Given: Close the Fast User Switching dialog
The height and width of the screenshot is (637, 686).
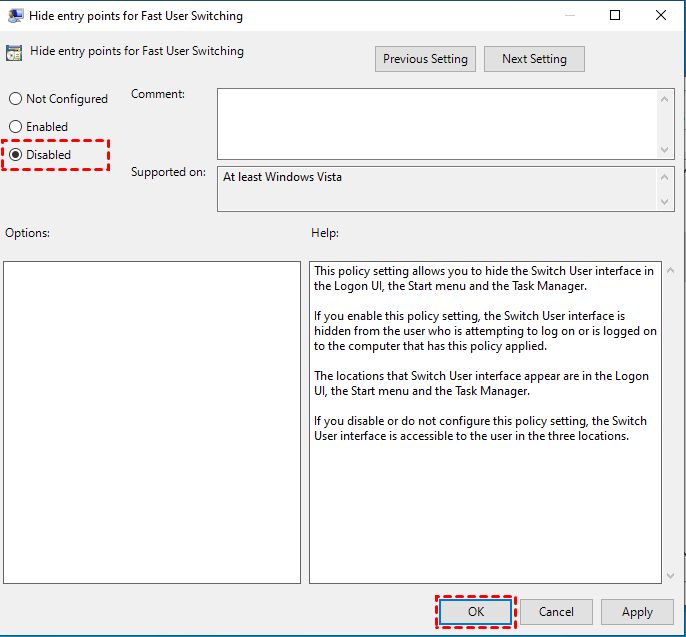Looking at the screenshot, I should (660, 16).
